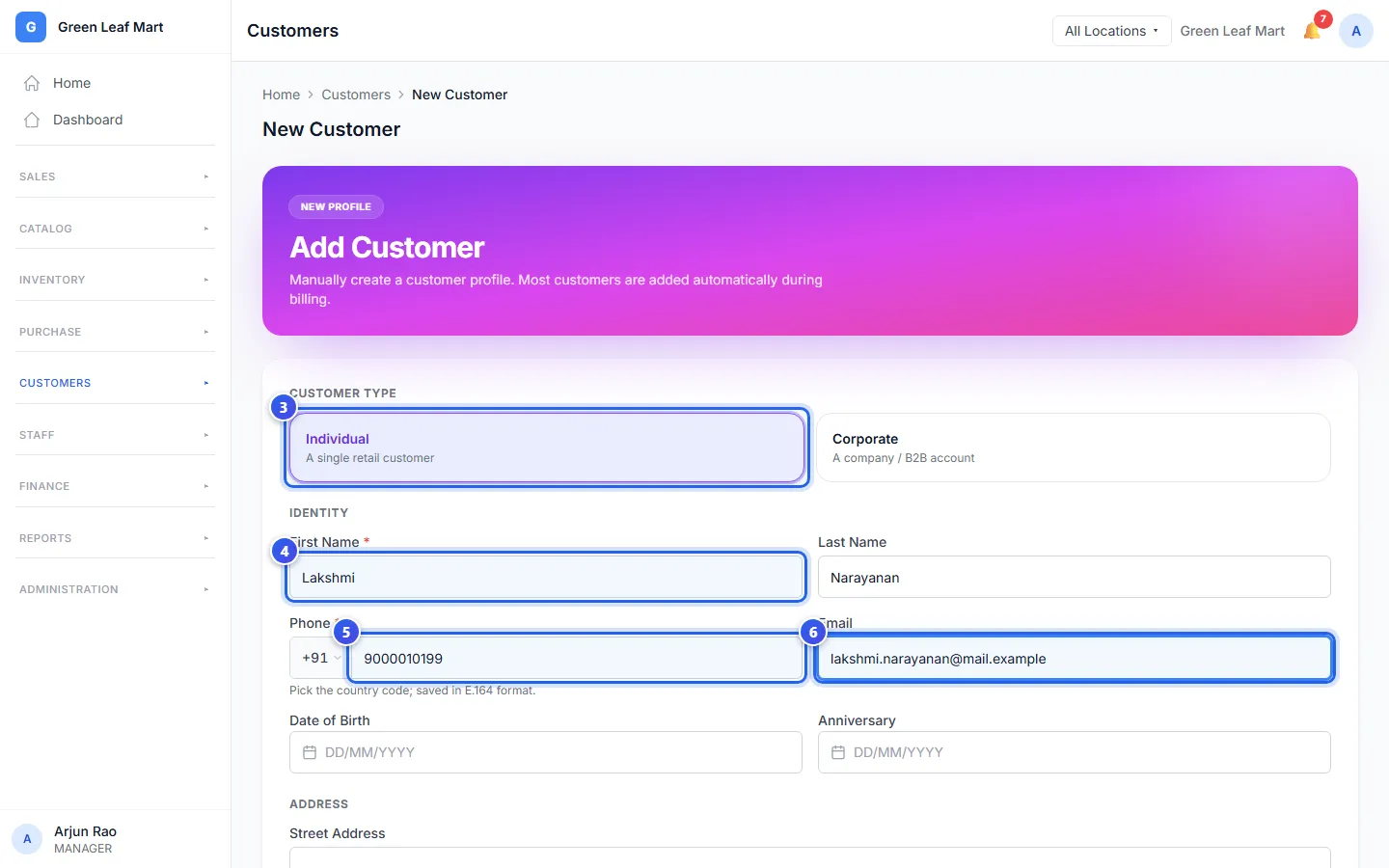Viewport: 1389px width, 868px height.
Task: Expand the Inventory section
Action: click(115, 280)
